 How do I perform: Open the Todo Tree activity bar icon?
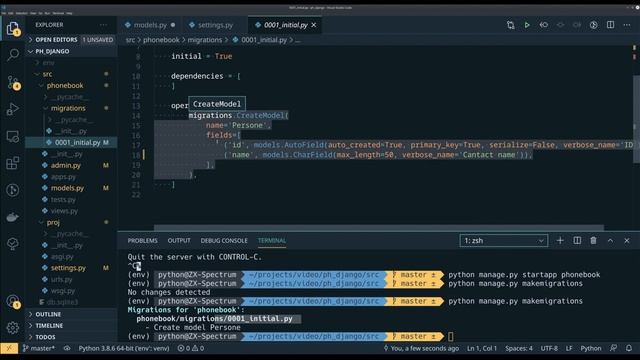(x=13, y=244)
